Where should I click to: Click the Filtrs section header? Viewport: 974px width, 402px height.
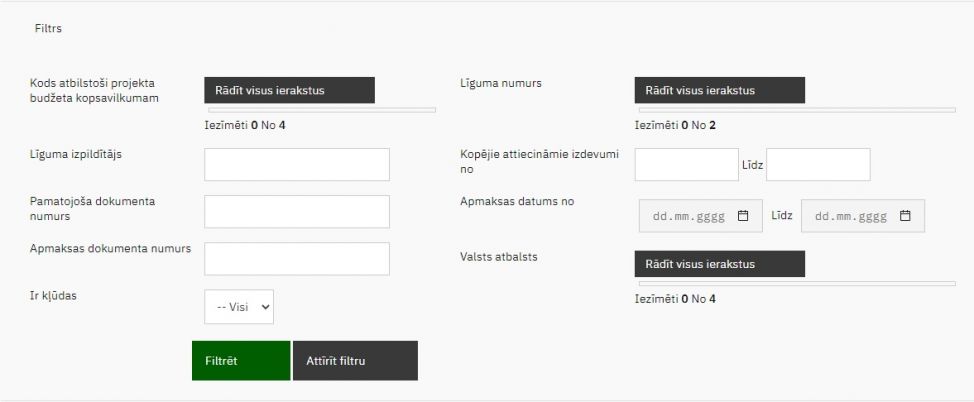pyautogui.click(x=48, y=29)
